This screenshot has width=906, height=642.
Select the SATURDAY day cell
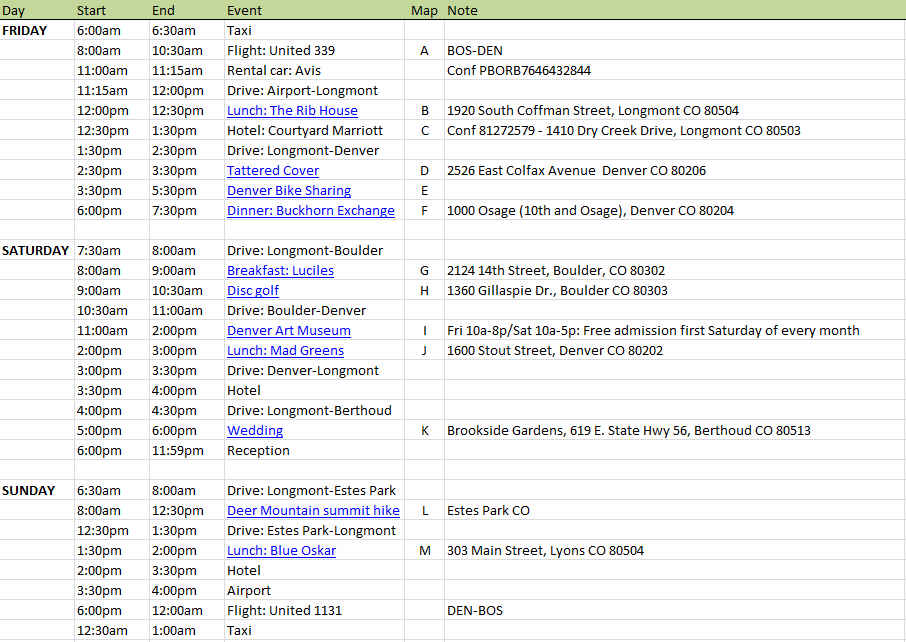[35, 251]
